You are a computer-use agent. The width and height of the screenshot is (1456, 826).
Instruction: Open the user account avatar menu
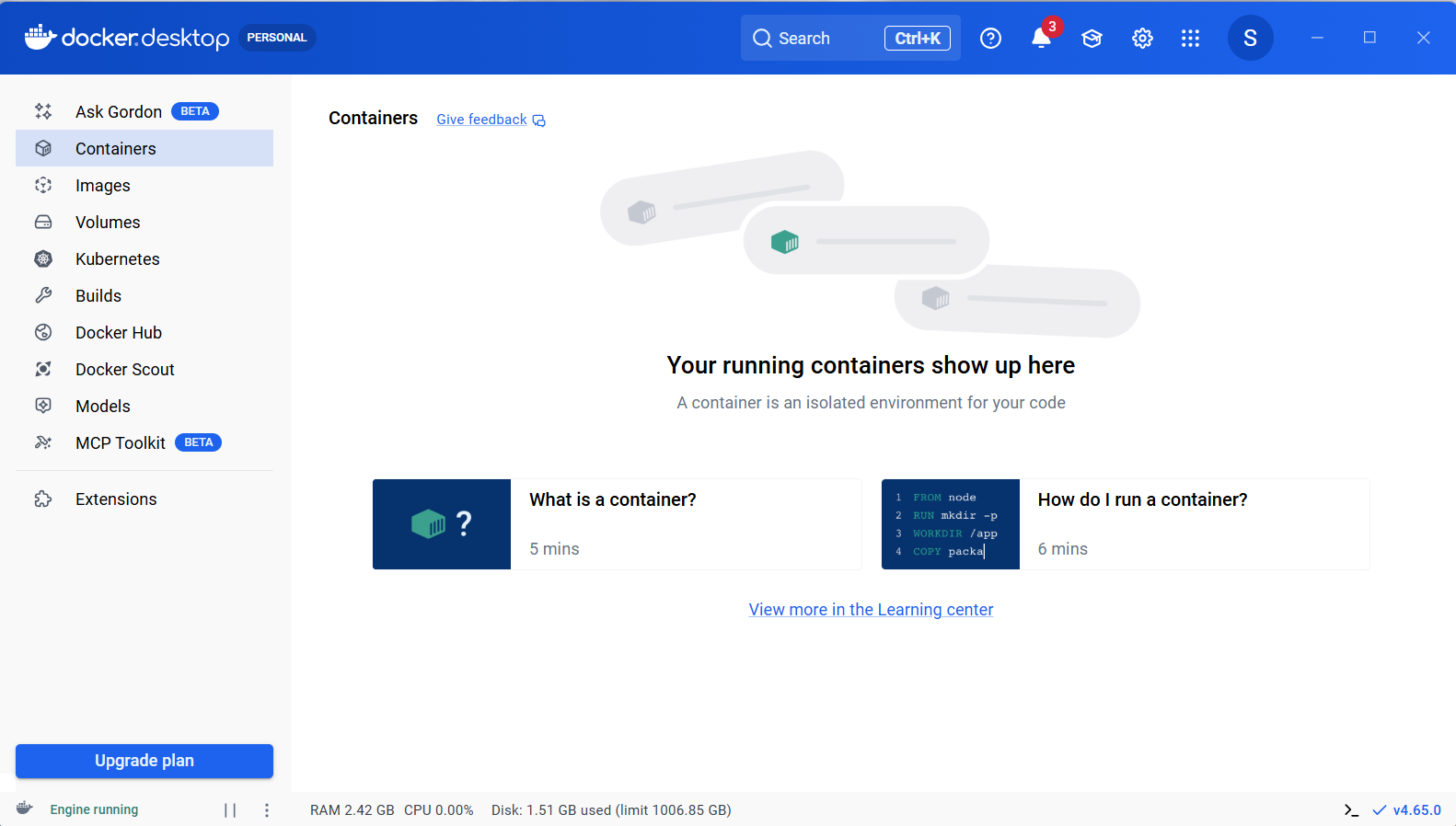pos(1250,39)
